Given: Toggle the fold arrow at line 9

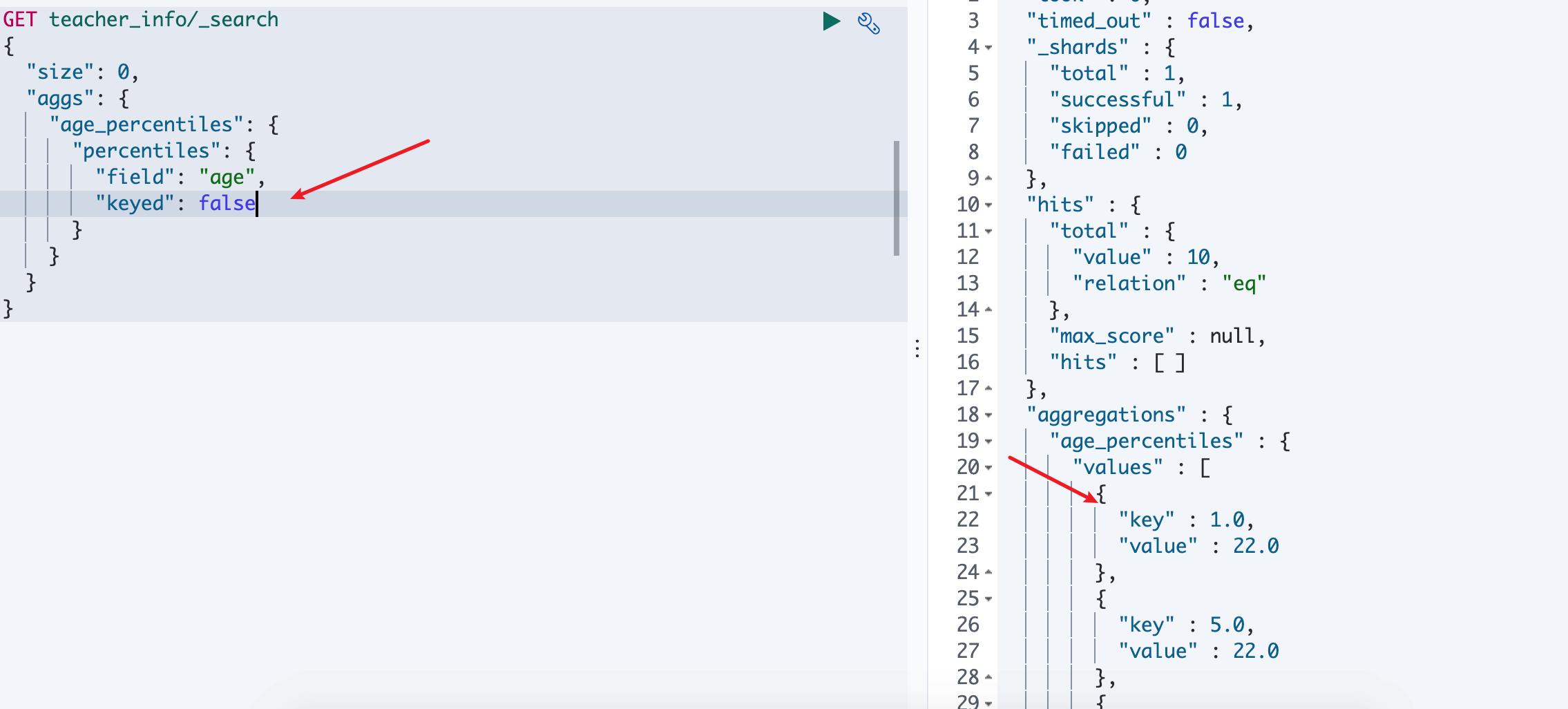Looking at the screenshot, I should 988,178.
